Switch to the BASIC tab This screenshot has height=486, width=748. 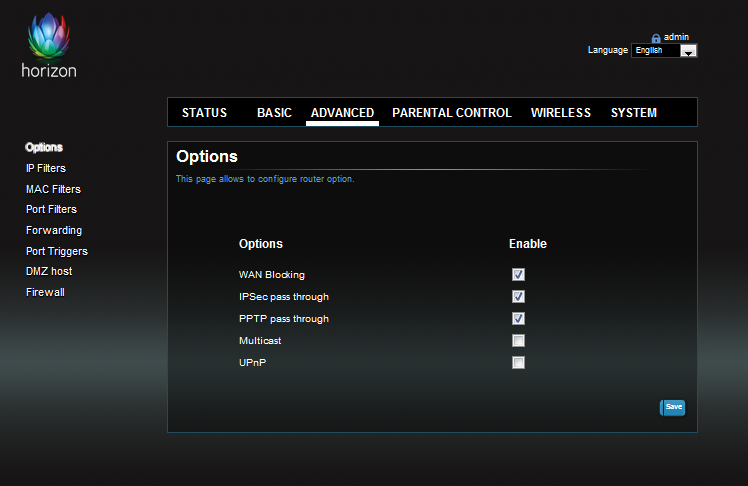pyautogui.click(x=274, y=113)
